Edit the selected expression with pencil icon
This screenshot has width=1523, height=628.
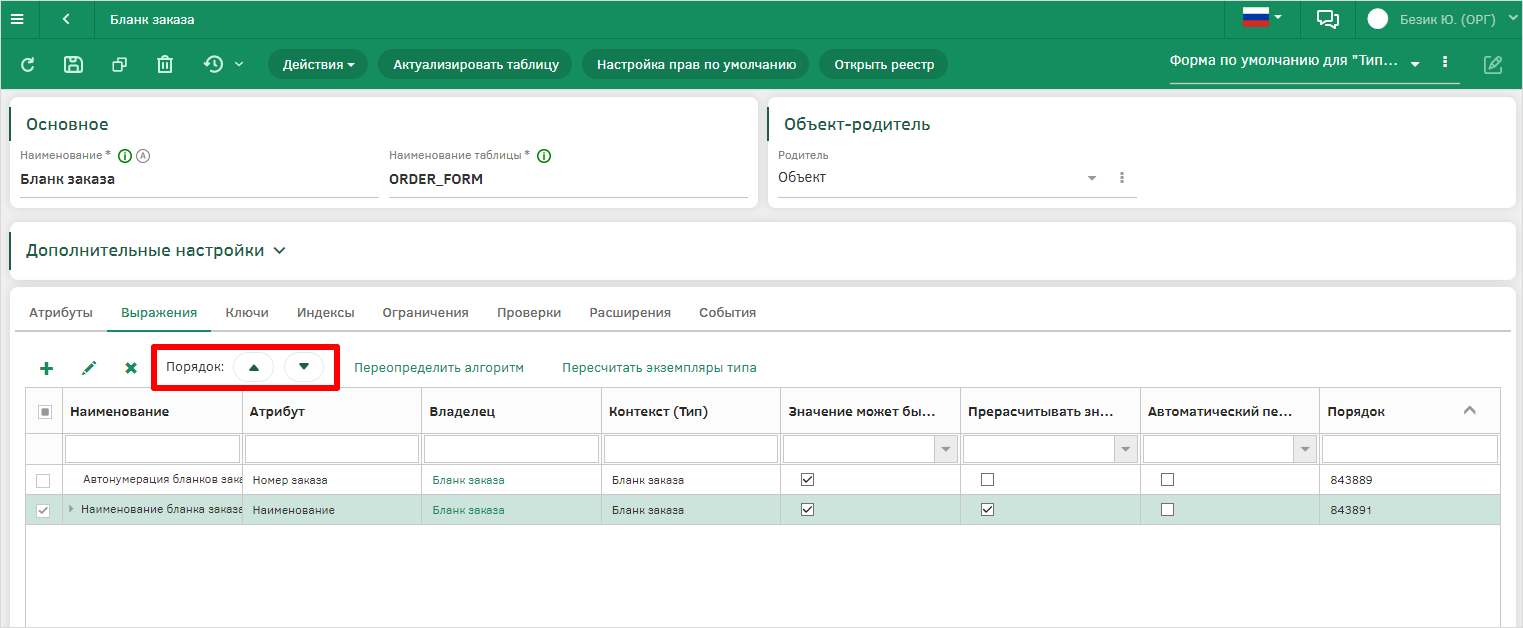coord(89,368)
